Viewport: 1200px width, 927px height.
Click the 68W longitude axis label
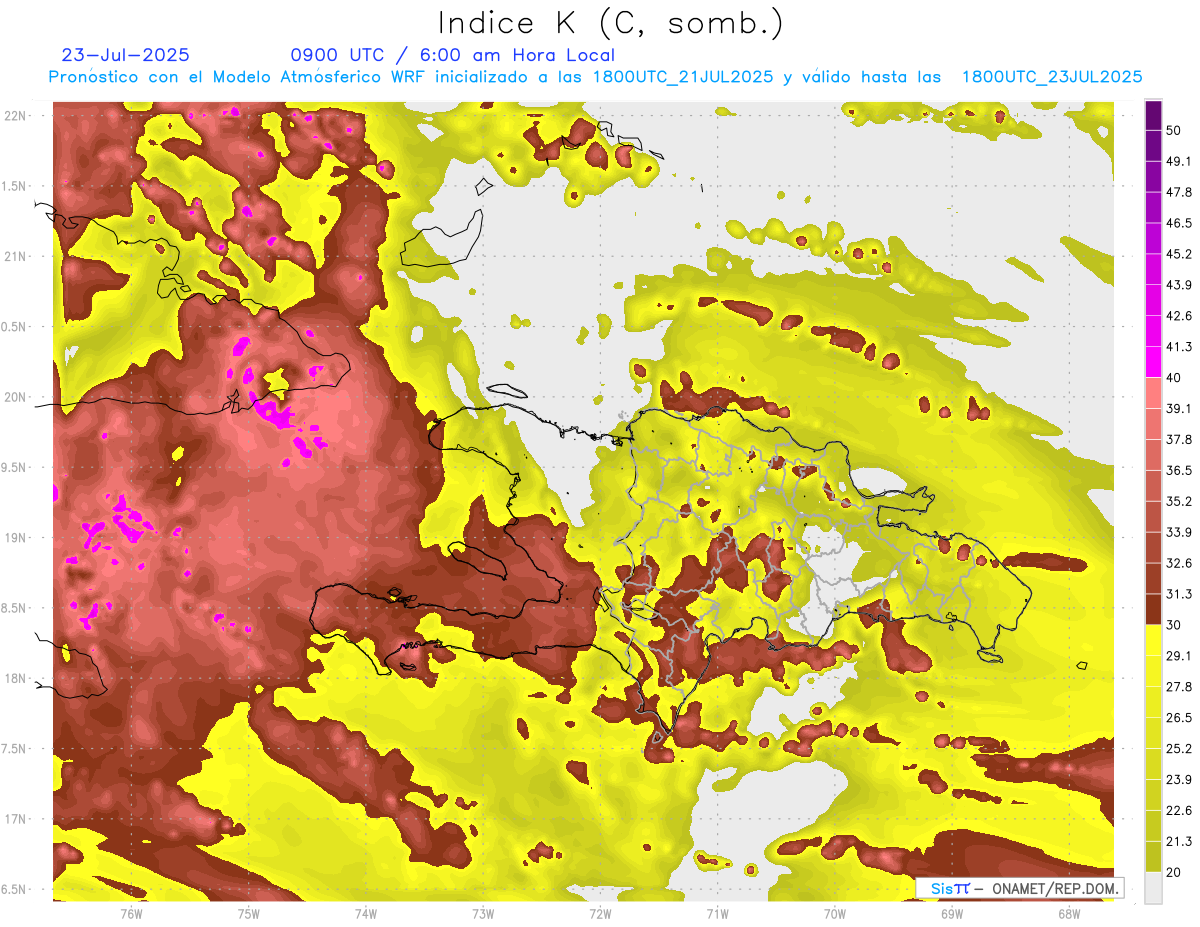pos(1069,913)
